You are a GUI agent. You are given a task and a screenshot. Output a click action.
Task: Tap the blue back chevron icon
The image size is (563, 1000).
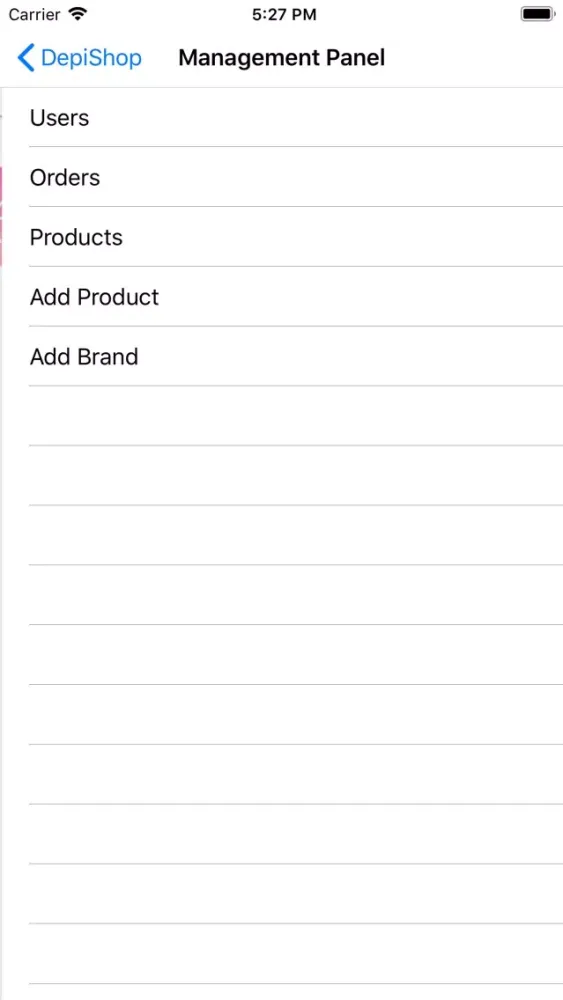pos(26,58)
